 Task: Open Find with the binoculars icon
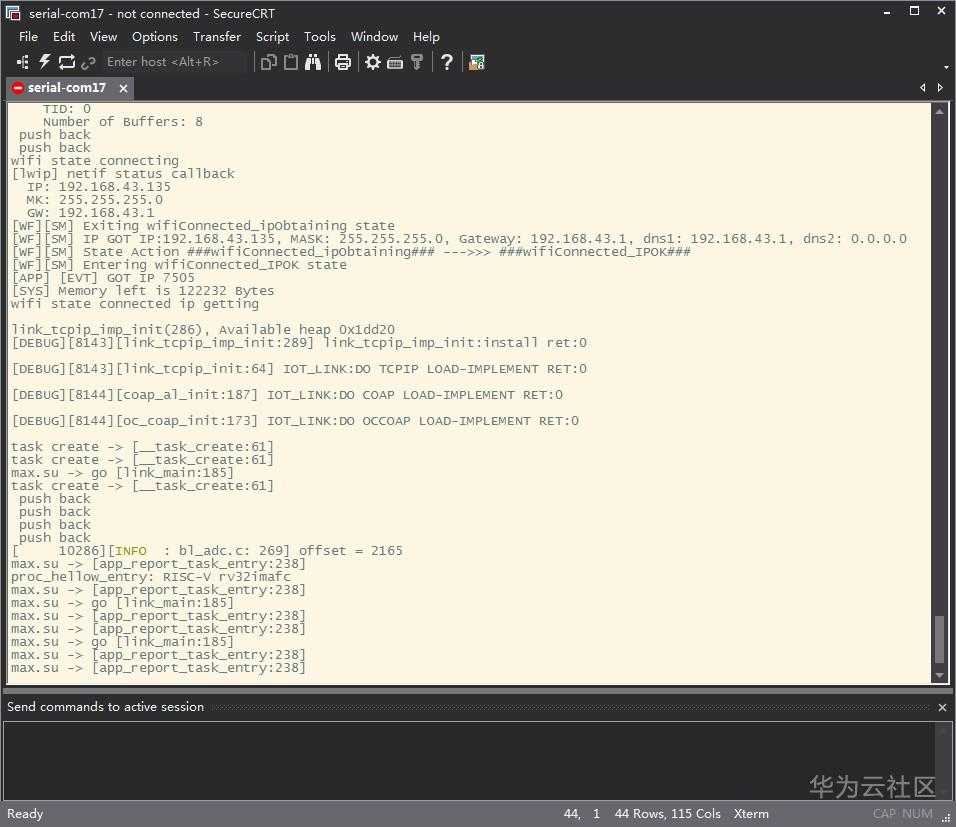pyautogui.click(x=313, y=62)
